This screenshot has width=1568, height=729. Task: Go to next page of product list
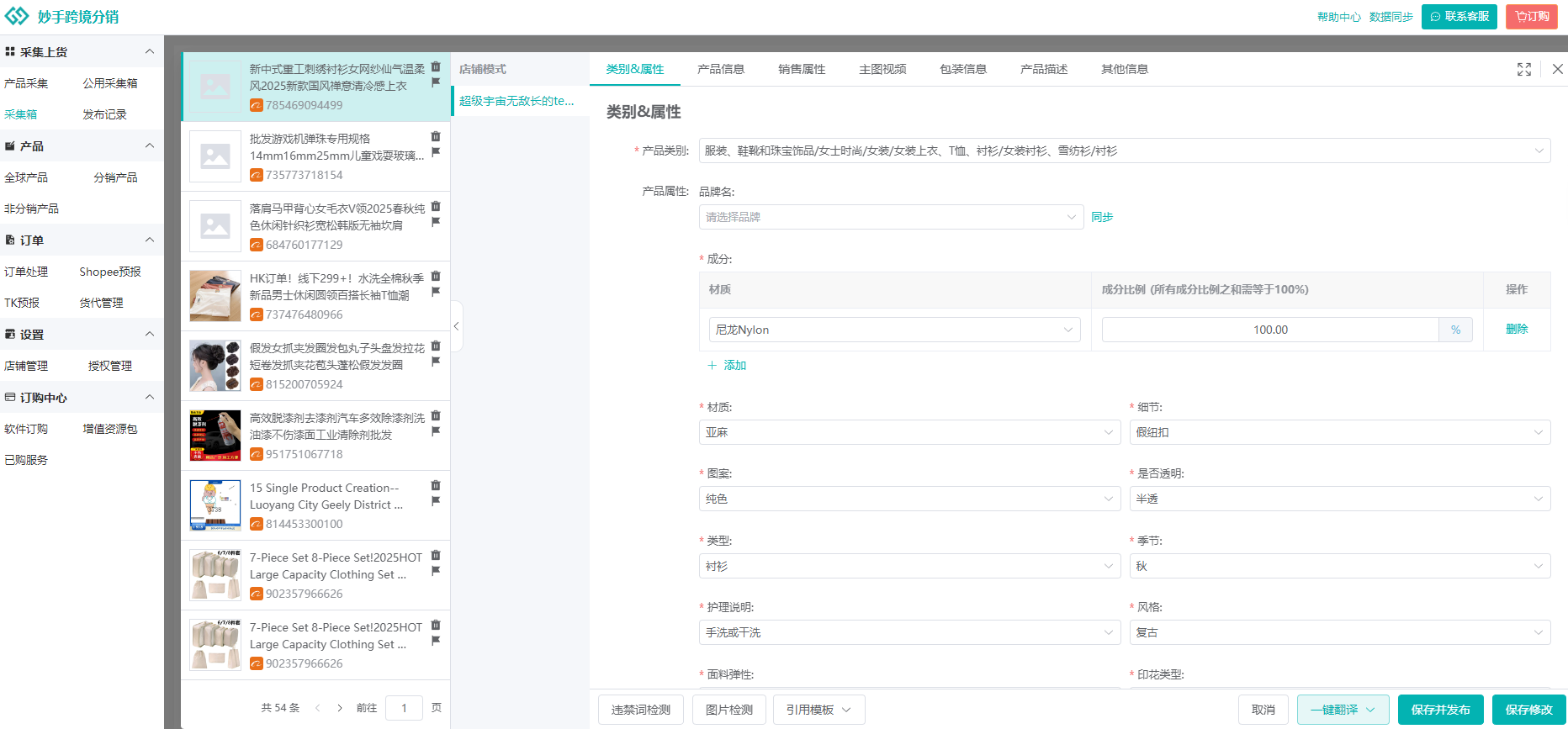tap(340, 708)
